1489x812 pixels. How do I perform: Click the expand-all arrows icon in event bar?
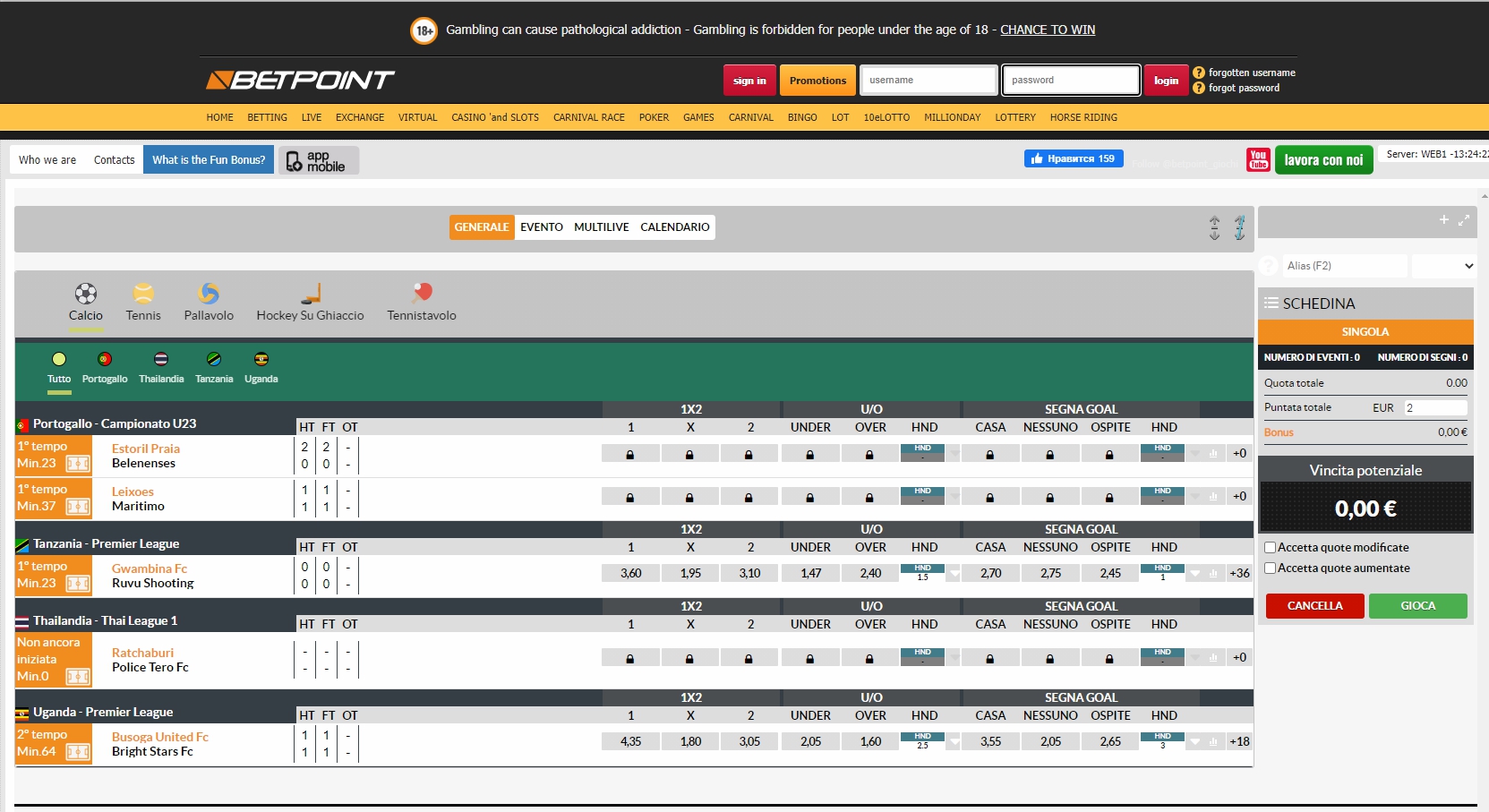coord(1214,227)
